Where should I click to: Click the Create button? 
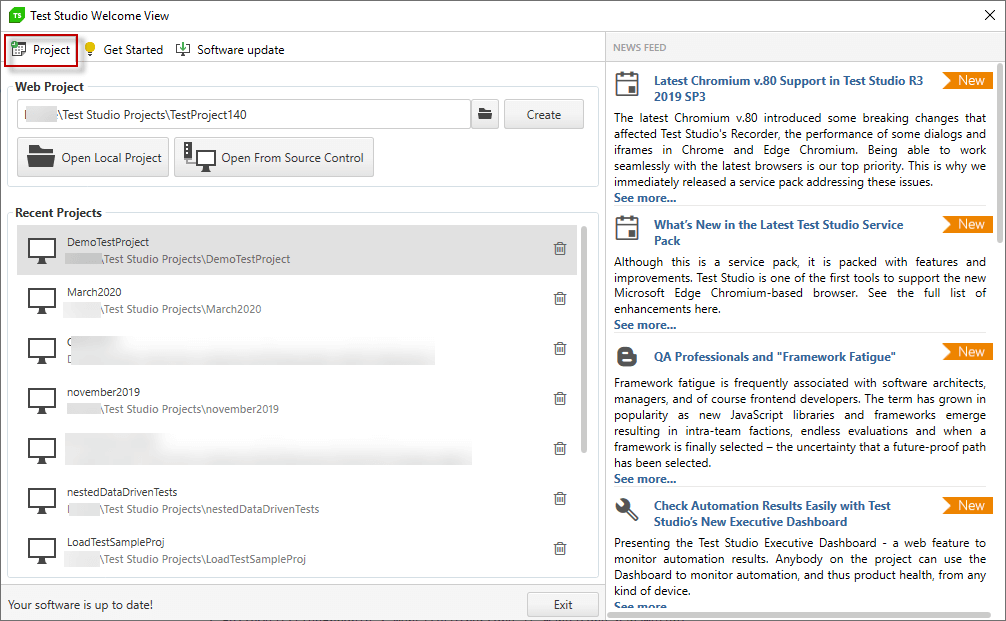[543, 114]
